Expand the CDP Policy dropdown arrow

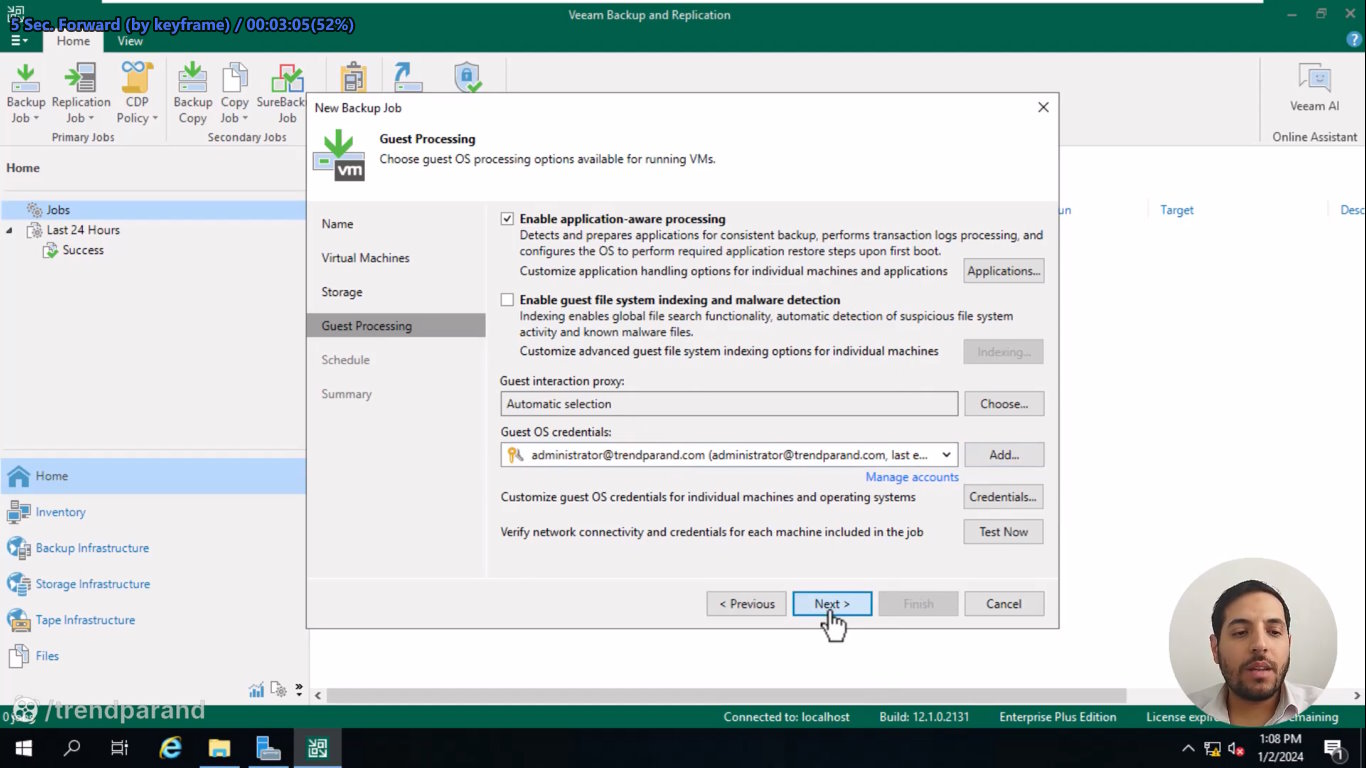[x=154, y=118]
